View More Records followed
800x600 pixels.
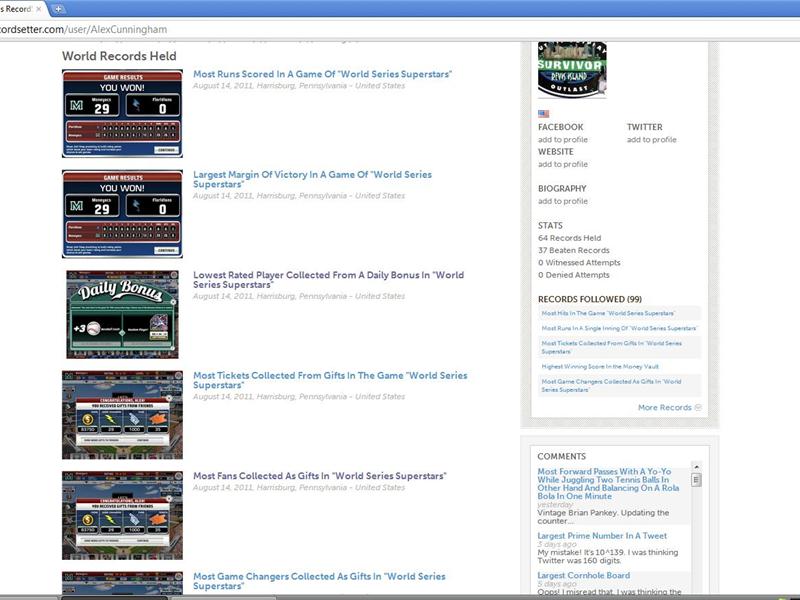tap(664, 407)
